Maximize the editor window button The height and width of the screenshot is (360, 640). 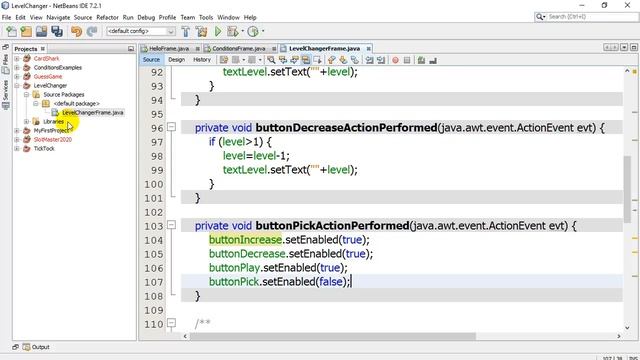coord(634,47)
